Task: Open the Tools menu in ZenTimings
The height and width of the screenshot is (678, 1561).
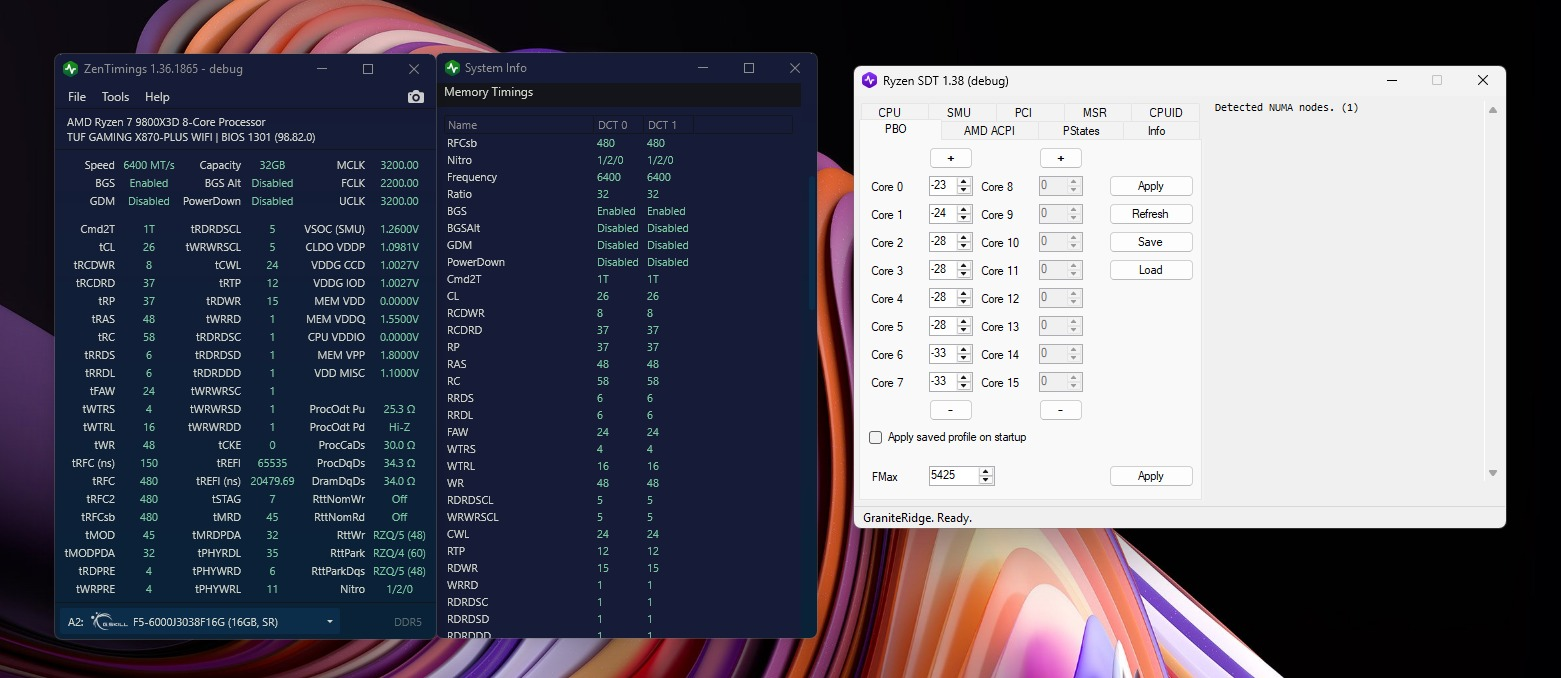Action: coord(115,97)
